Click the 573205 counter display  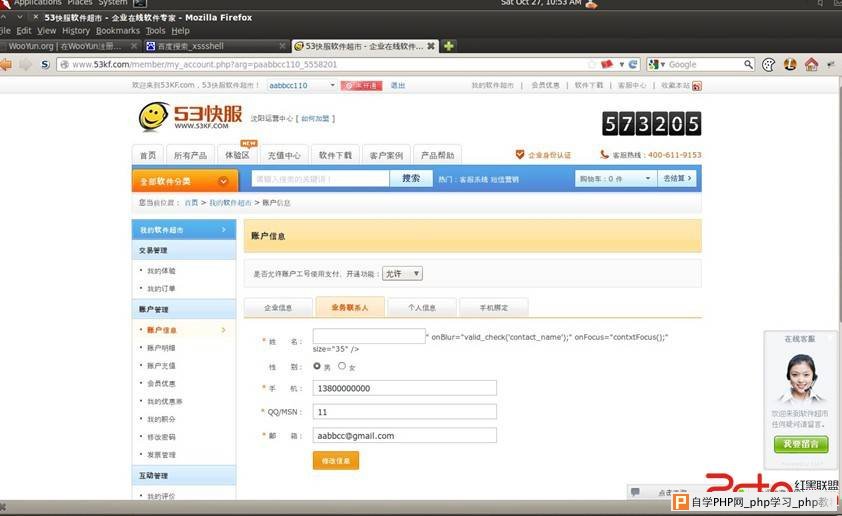click(x=651, y=123)
